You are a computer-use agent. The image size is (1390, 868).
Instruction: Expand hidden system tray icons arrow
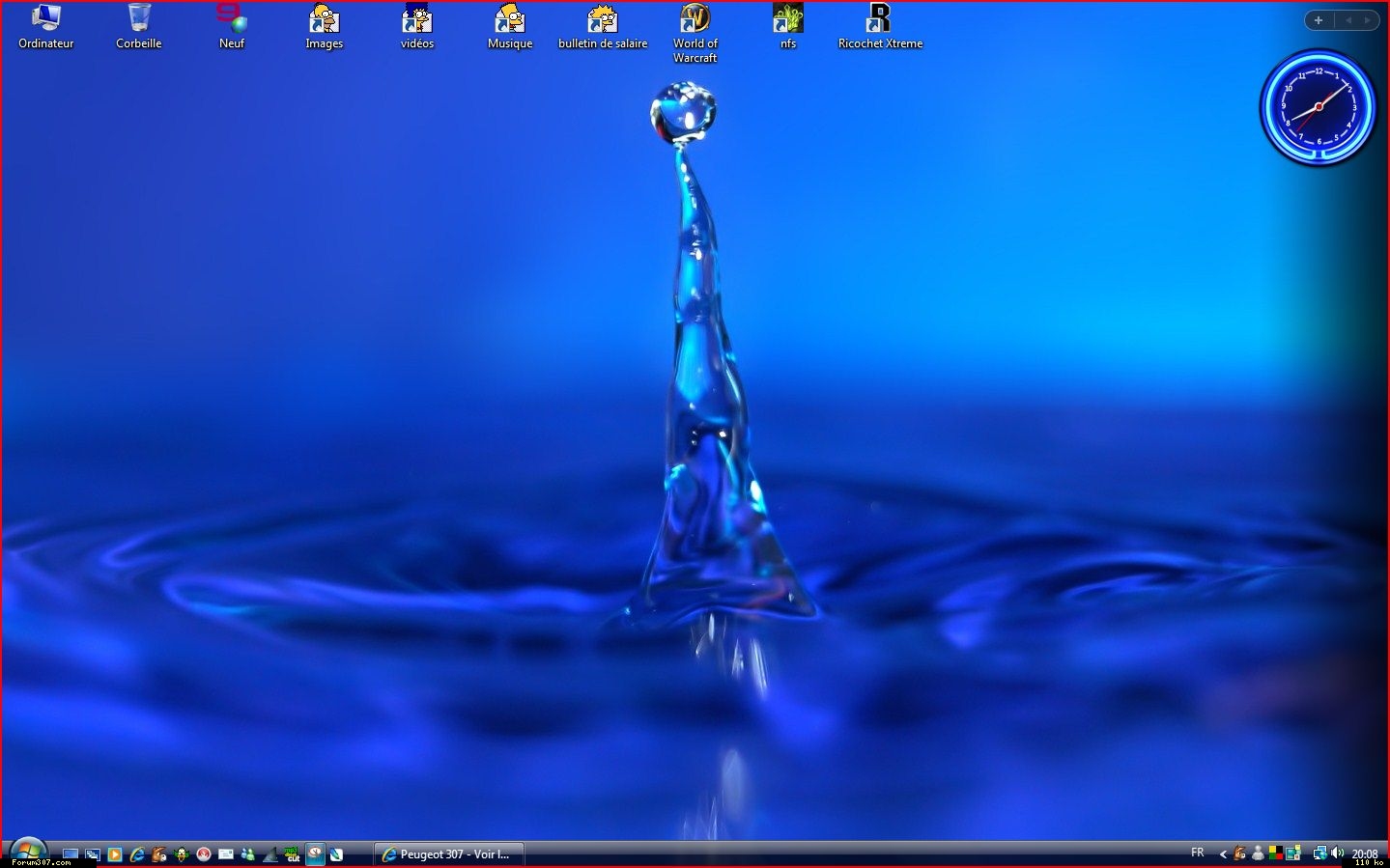pyautogui.click(x=1223, y=854)
